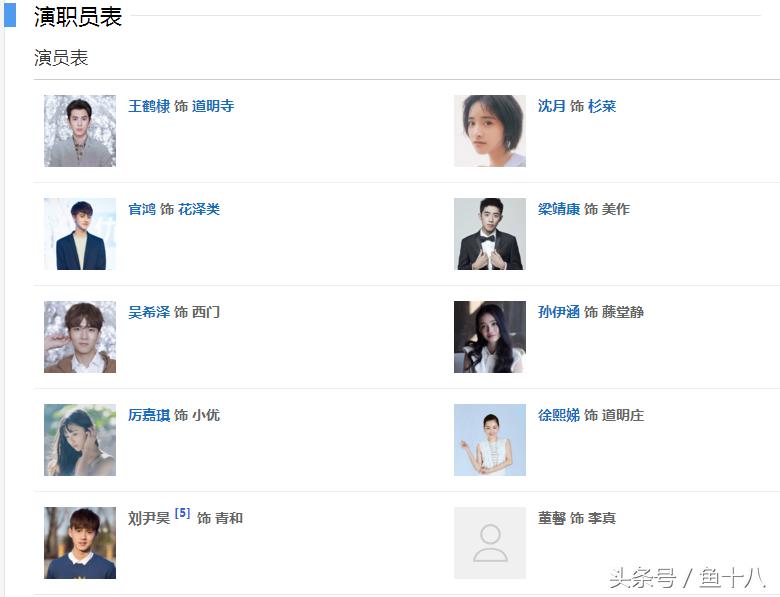The width and height of the screenshot is (780, 597).
Task: Open the portrait beside 梁靖康
Action: tap(489, 234)
